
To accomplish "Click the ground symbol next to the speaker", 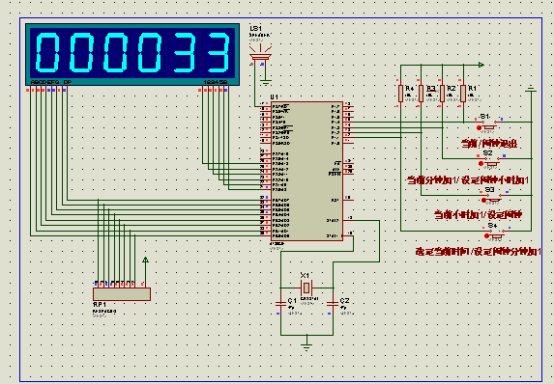I will [x=266, y=83].
